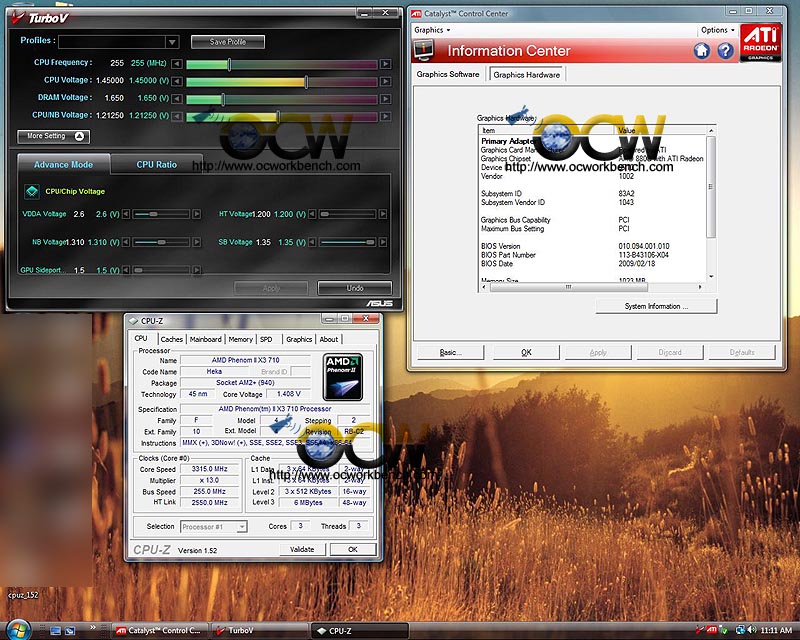Click the Undo button in TurboV

tap(355, 288)
